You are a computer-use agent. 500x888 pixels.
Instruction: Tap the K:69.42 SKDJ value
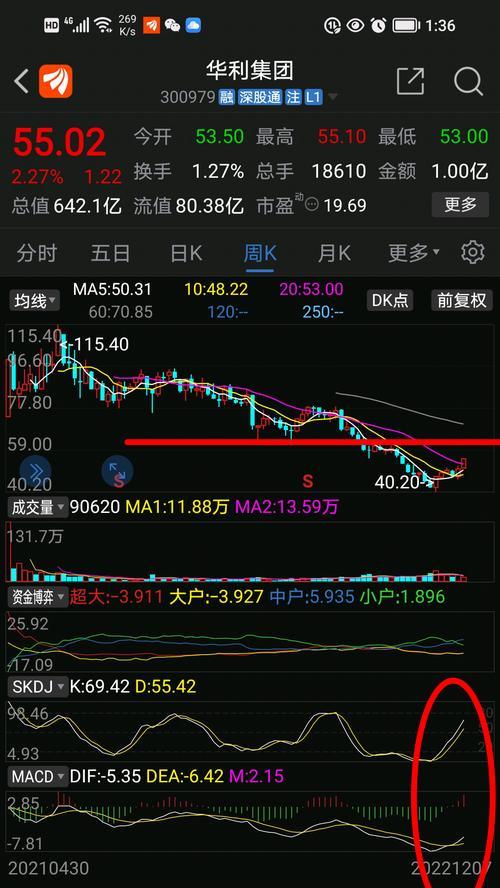pos(100,687)
